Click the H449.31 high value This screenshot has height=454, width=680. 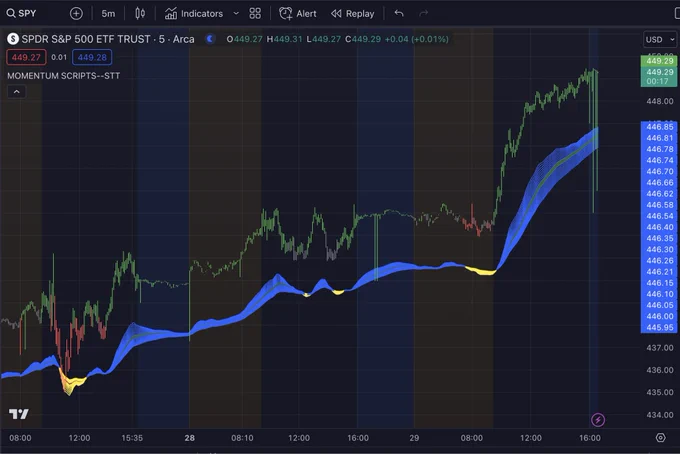[x=284, y=39]
